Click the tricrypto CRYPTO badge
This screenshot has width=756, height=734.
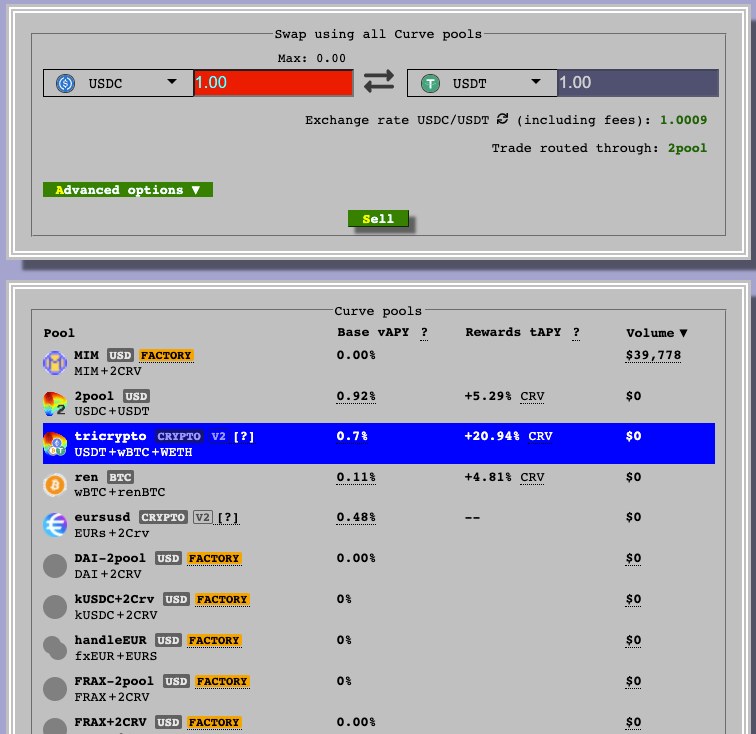click(179, 436)
